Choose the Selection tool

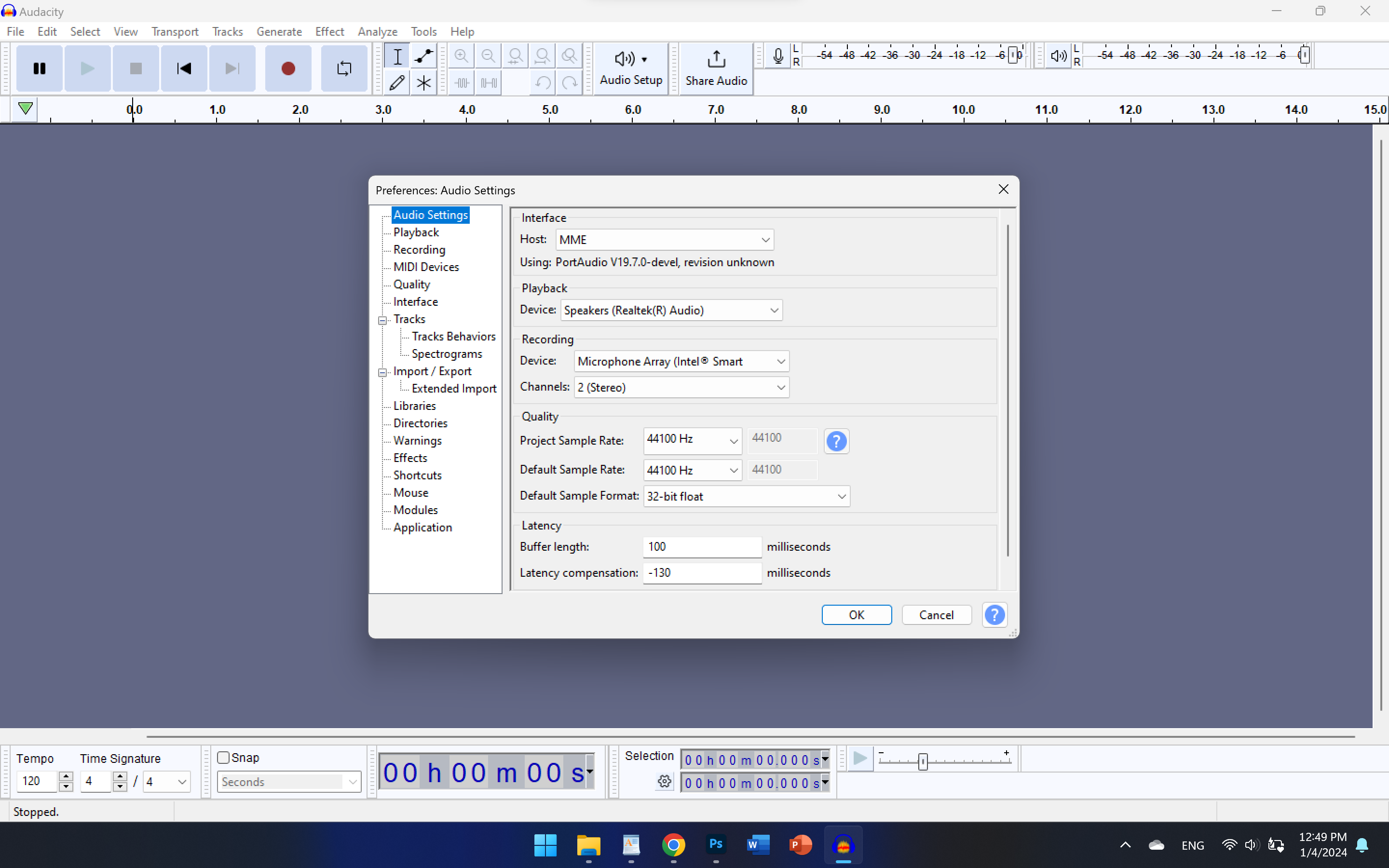pyautogui.click(x=397, y=56)
